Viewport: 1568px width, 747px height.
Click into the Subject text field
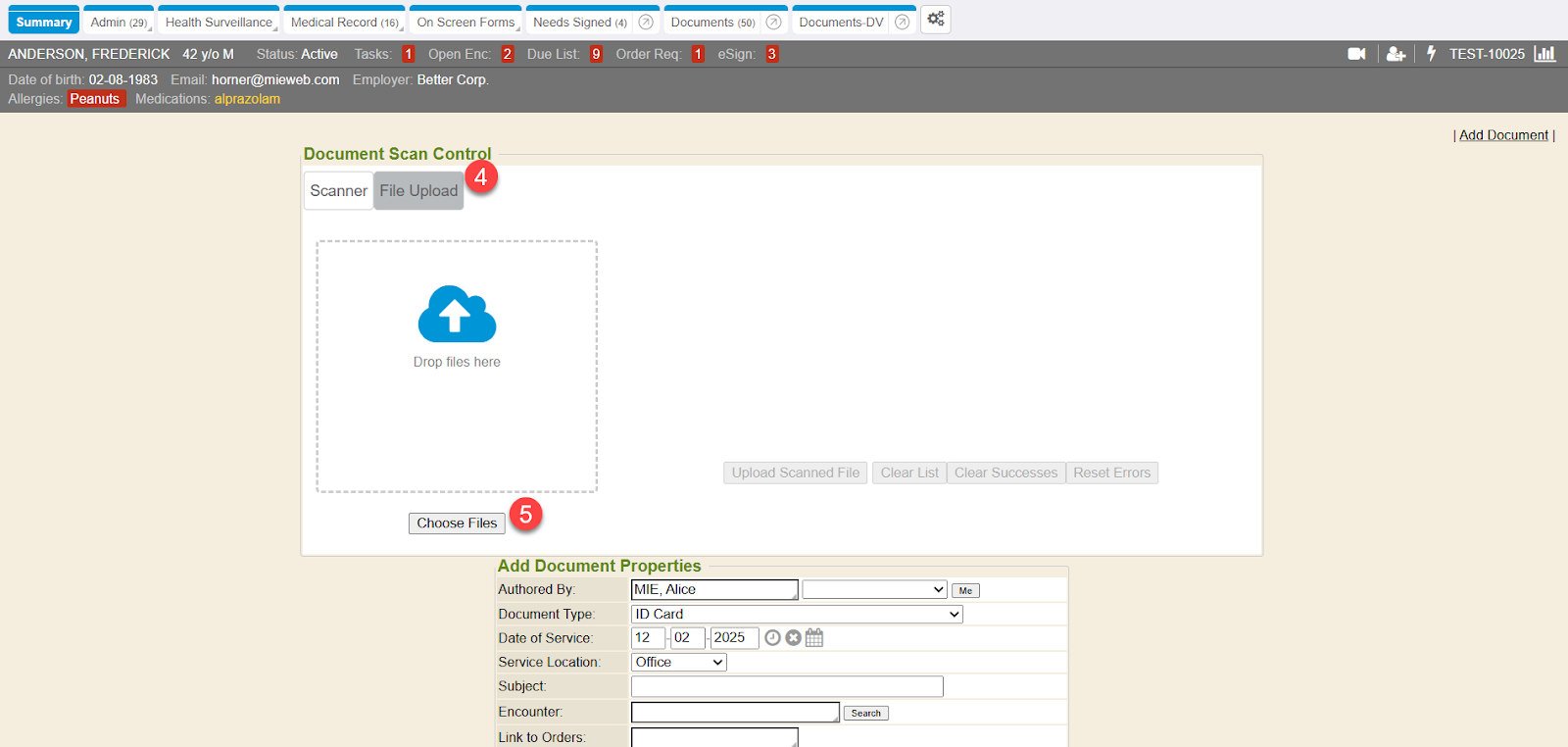[x=787, y=687]
